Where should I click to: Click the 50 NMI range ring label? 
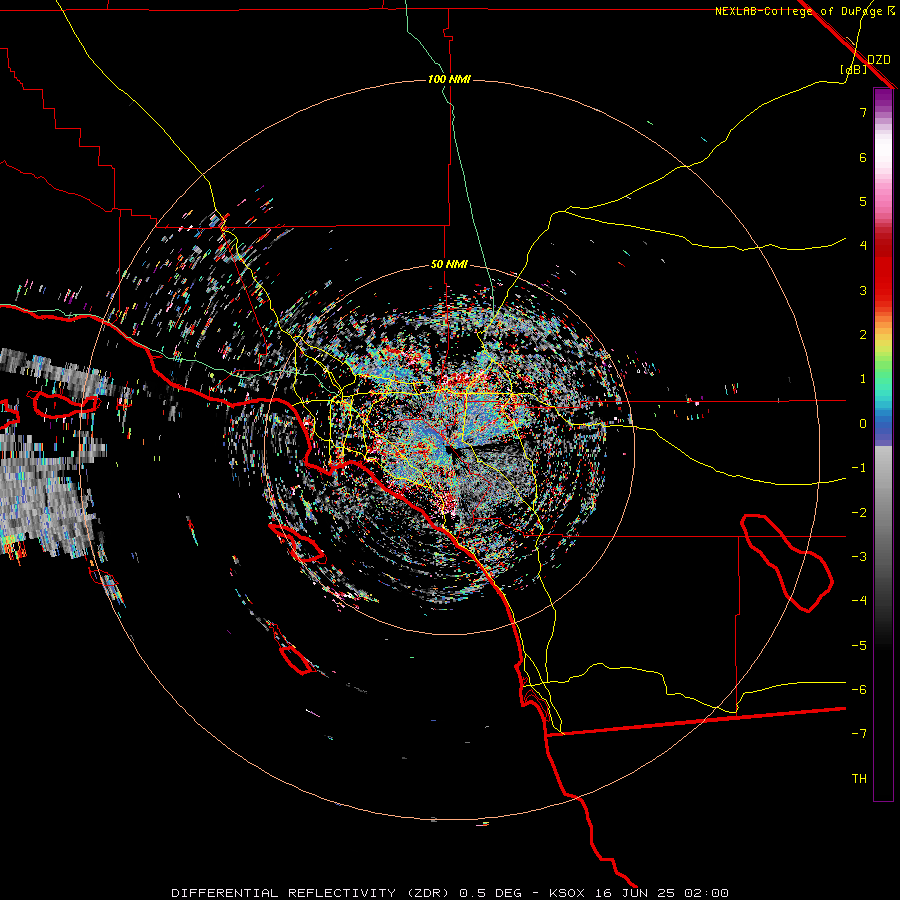point(449,264)
